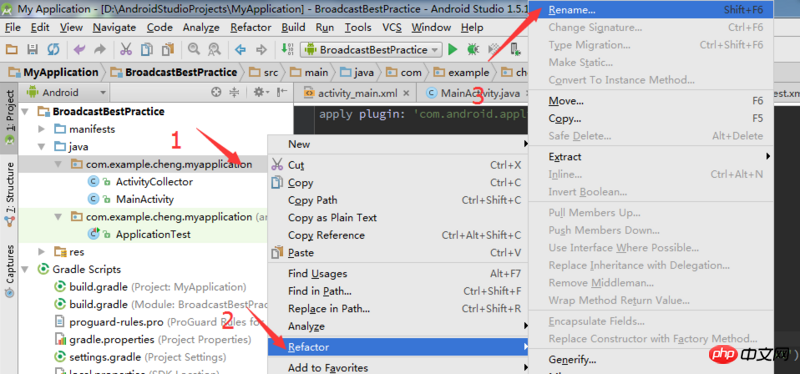Click the src breadcrumb
Viewport: 800px width, 374px height.
[x=265, y=72]
